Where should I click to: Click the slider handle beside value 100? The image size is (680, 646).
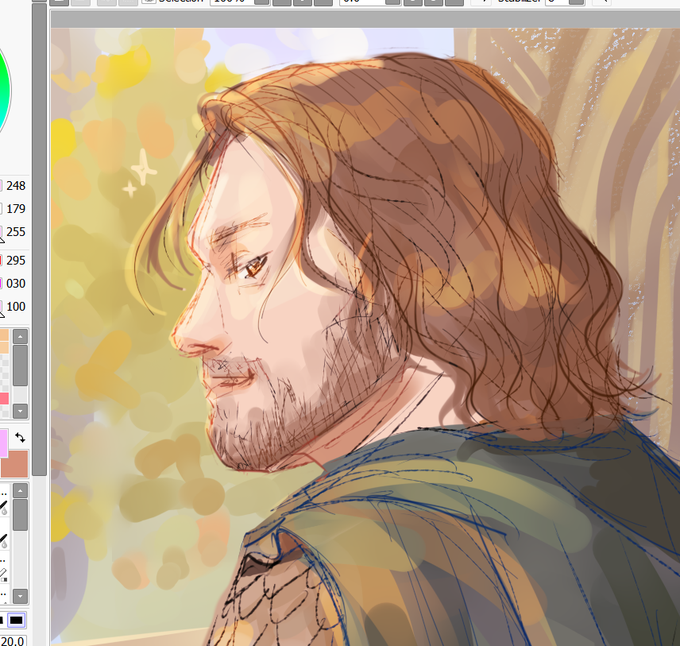[x=1, y=314]
